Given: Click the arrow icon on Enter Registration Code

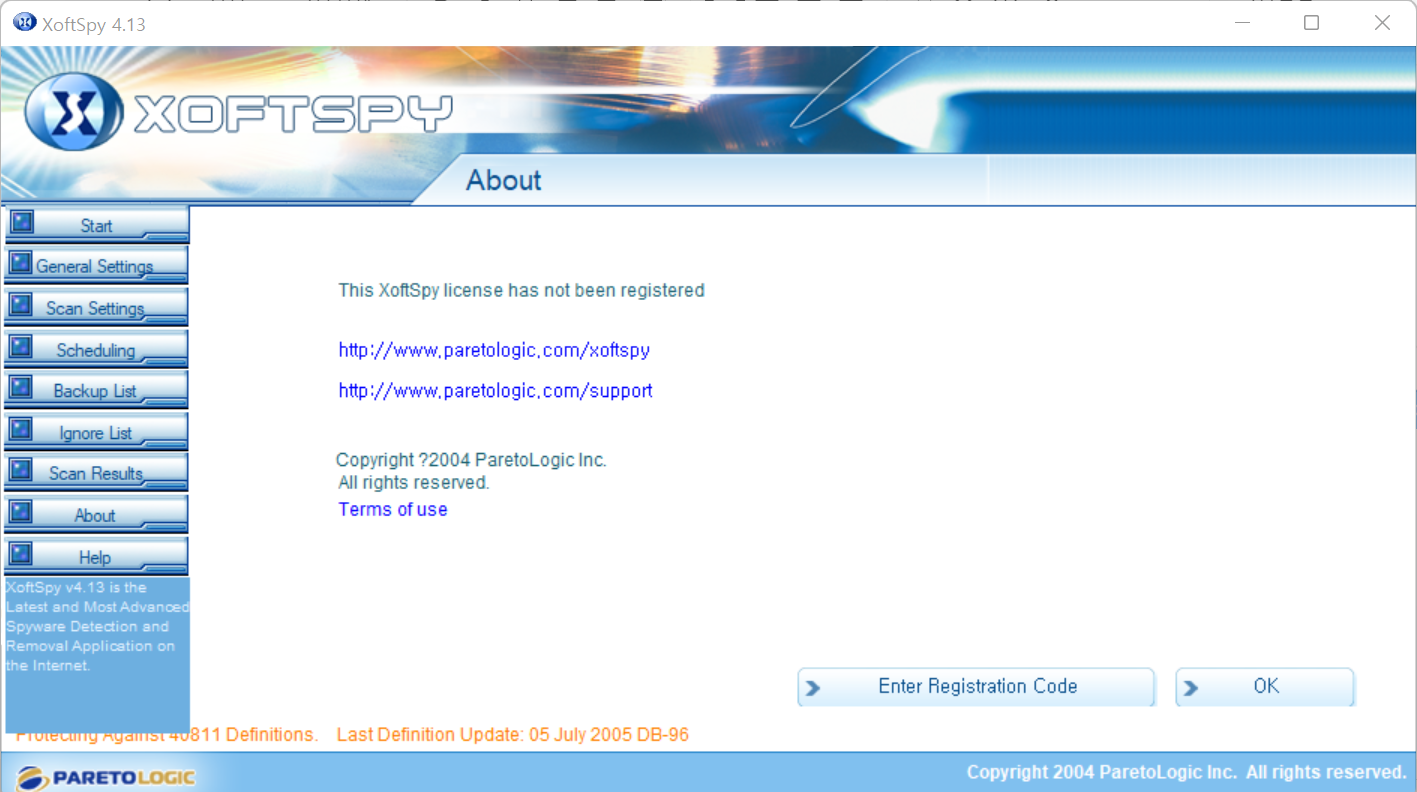Looking at the screenshot, I should point(813,688).
